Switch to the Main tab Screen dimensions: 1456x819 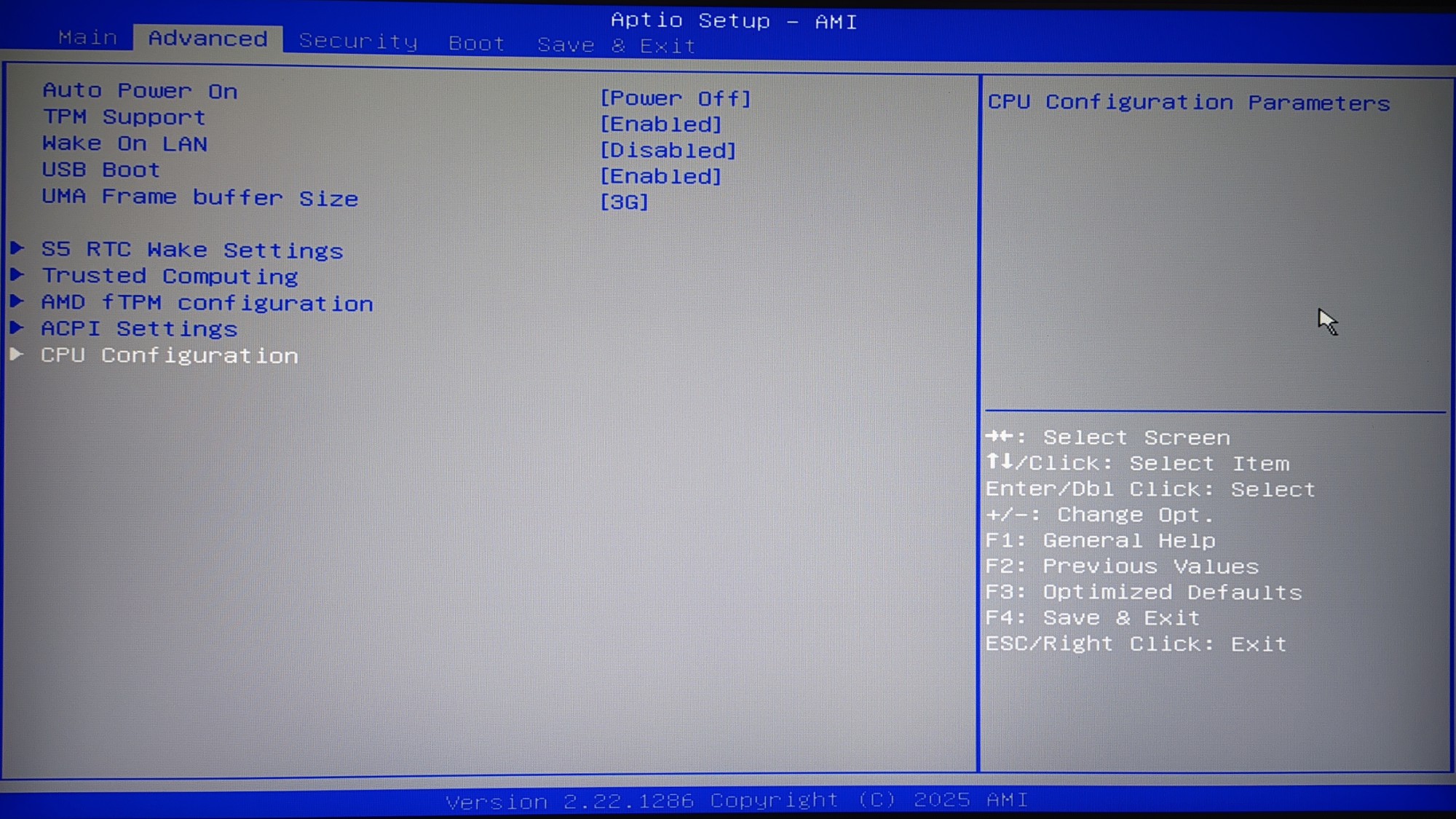88,37
